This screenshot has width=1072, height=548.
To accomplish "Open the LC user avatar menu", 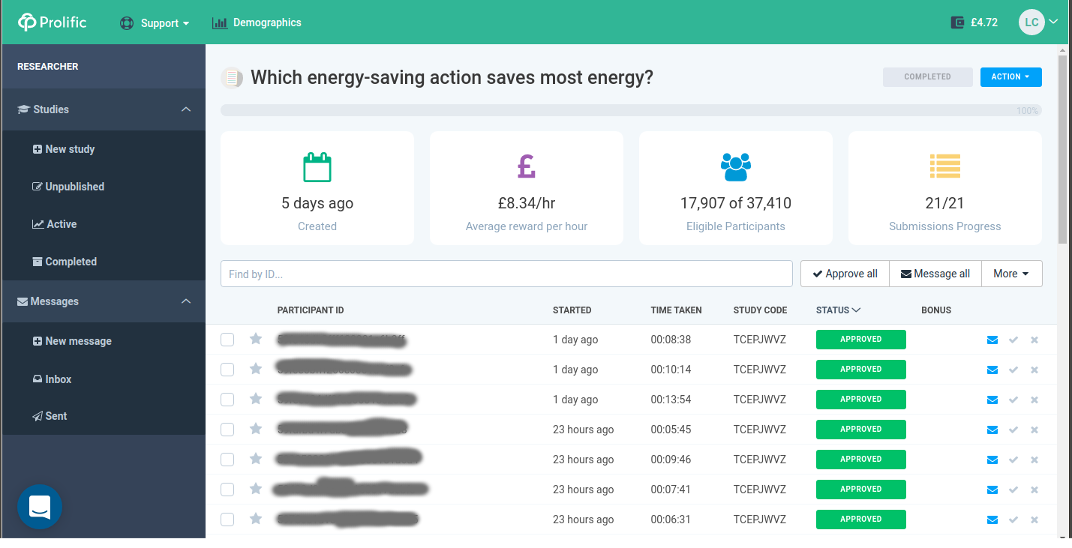I will (x=1038, y=22).
